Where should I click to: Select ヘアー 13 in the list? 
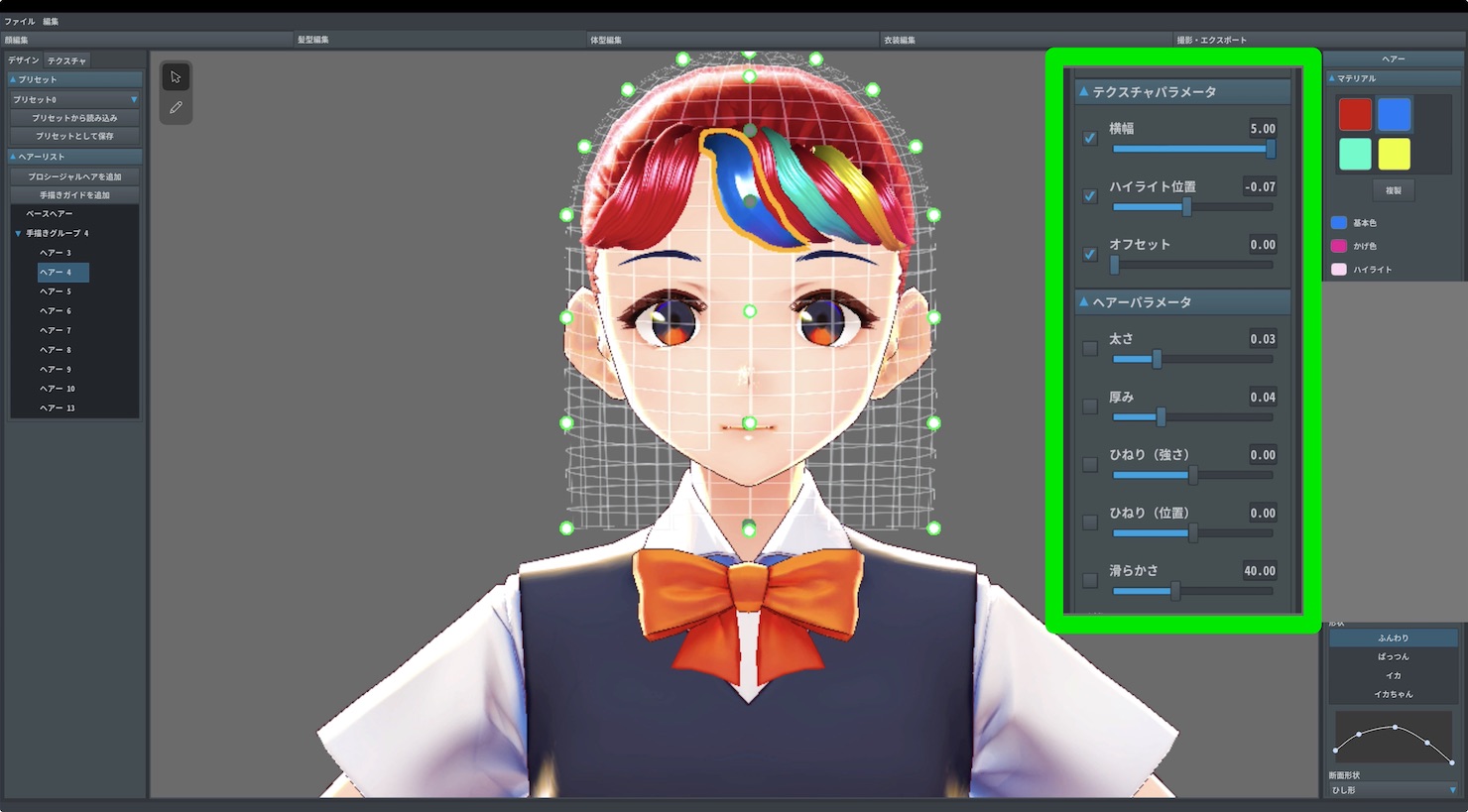coord(58,407)
